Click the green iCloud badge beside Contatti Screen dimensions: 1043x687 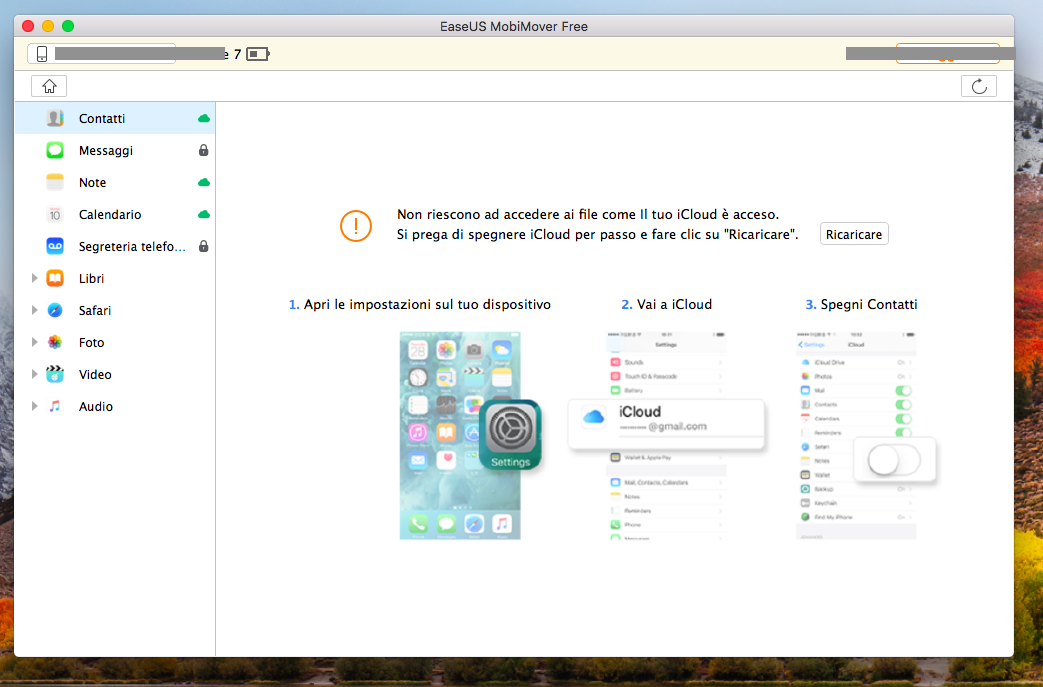[x=204, y=119]
